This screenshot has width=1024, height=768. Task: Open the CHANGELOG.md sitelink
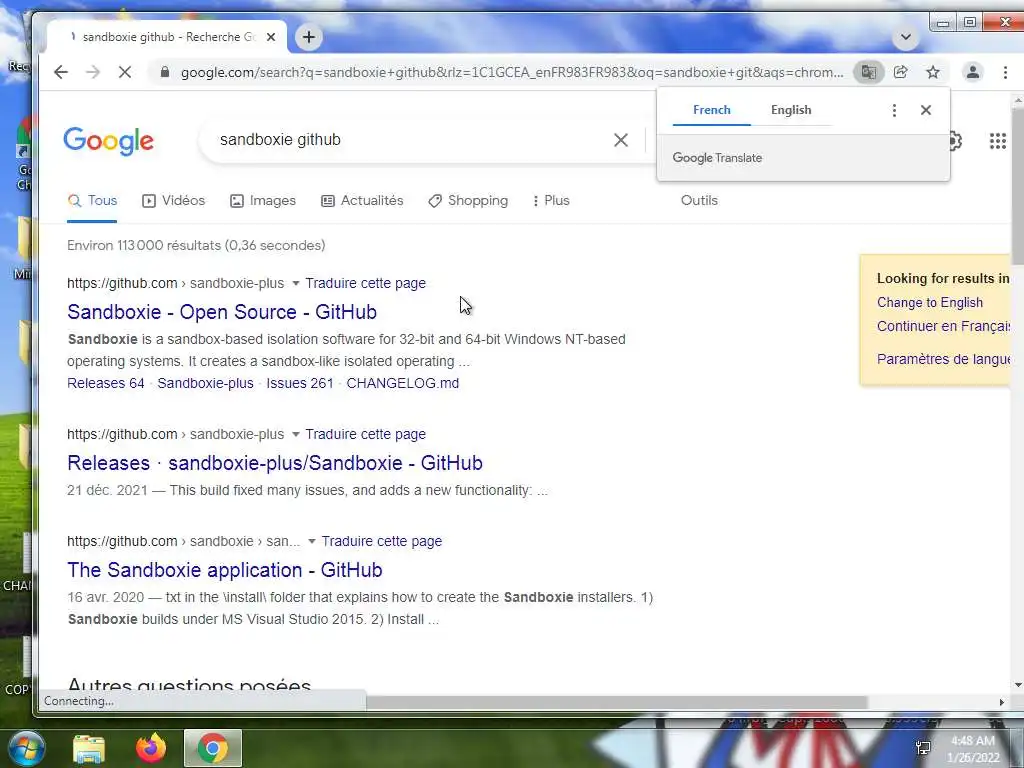click(402, 383)
